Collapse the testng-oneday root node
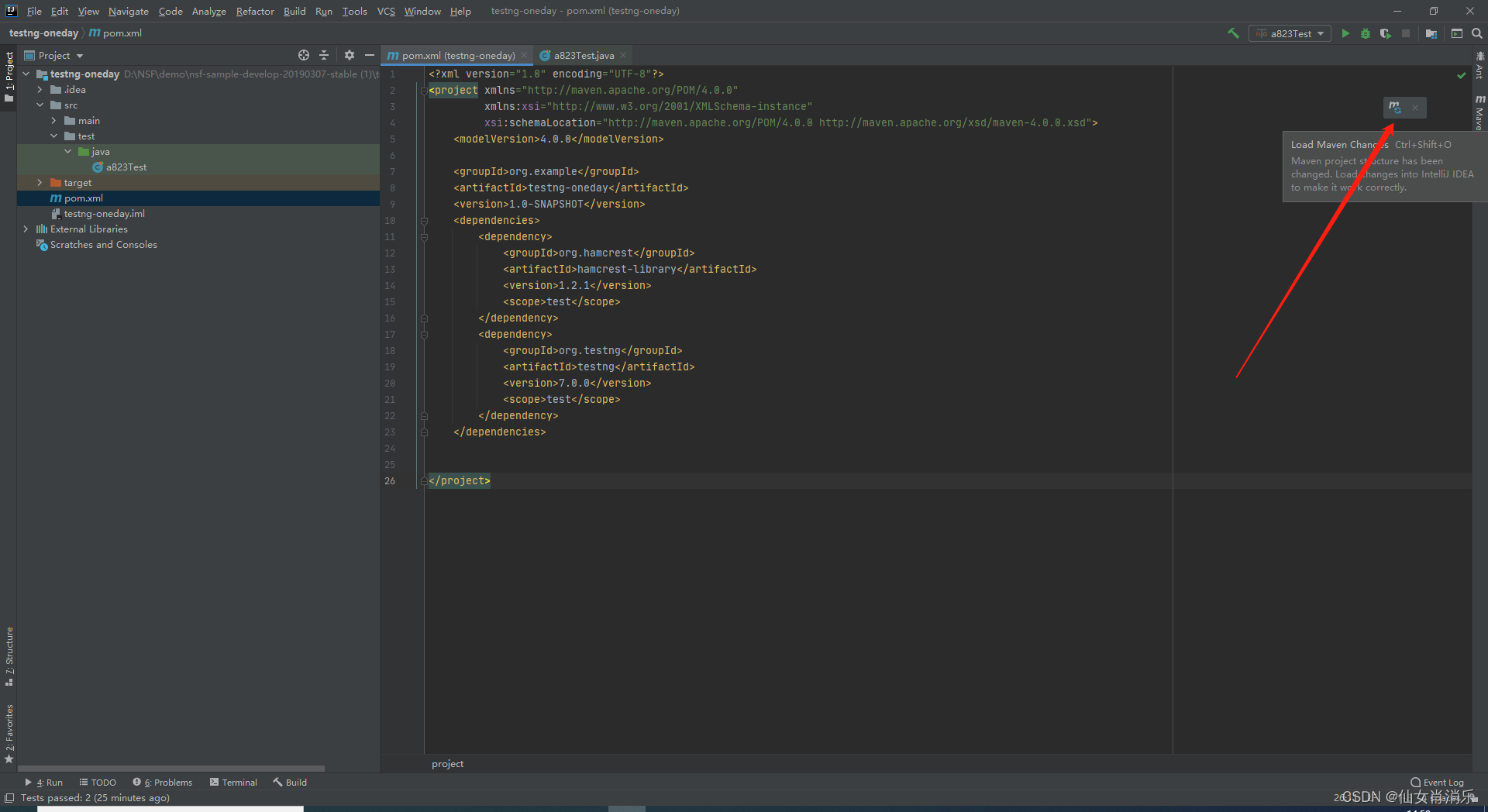Viewport: 1488px width, 812px height. tap(26, 74)
